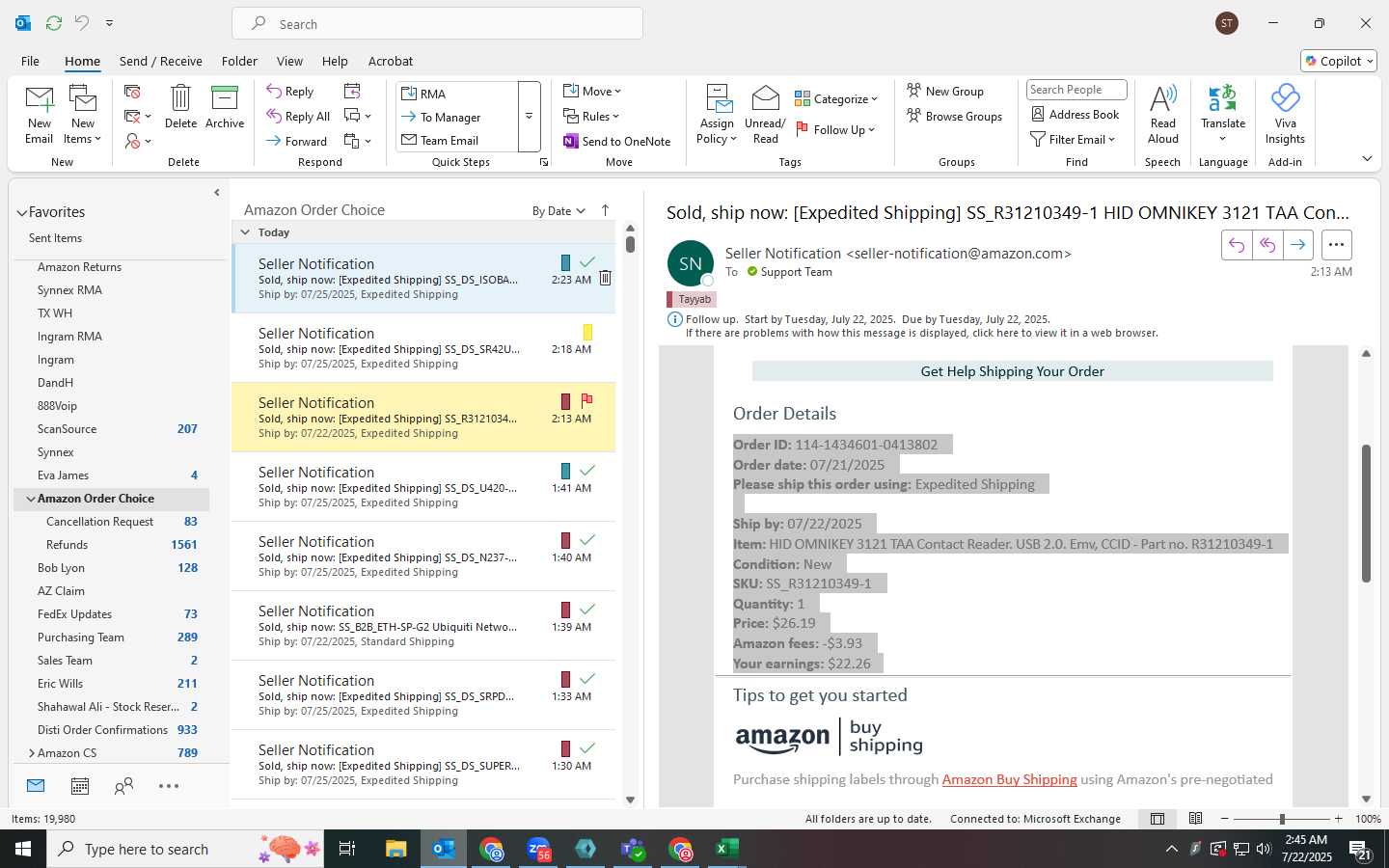Click the Calendar icon in navigation bar
The width and height of the screenshot is (1389, 868).
80,786
